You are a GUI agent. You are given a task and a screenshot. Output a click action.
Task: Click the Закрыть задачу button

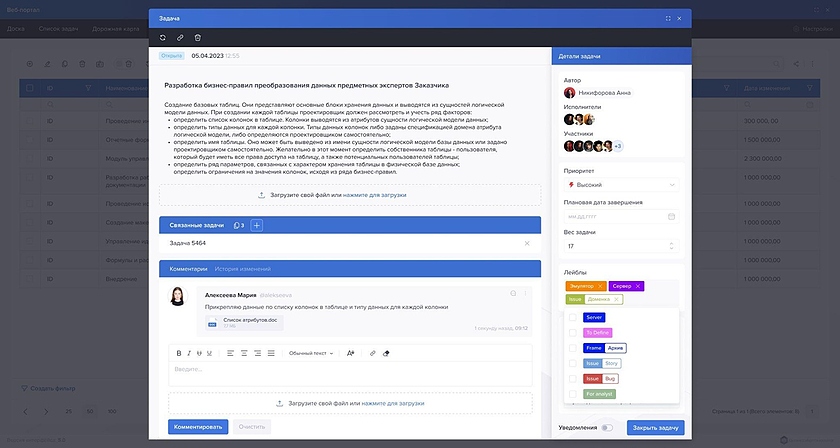[655, 428]
